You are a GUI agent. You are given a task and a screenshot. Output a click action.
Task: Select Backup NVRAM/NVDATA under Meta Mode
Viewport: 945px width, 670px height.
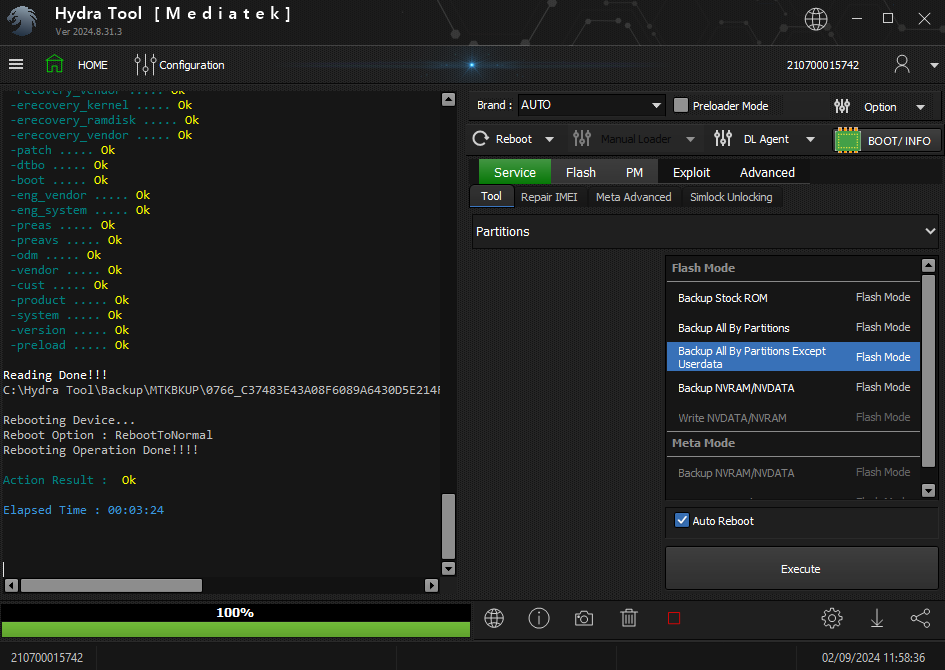(794, 473)
